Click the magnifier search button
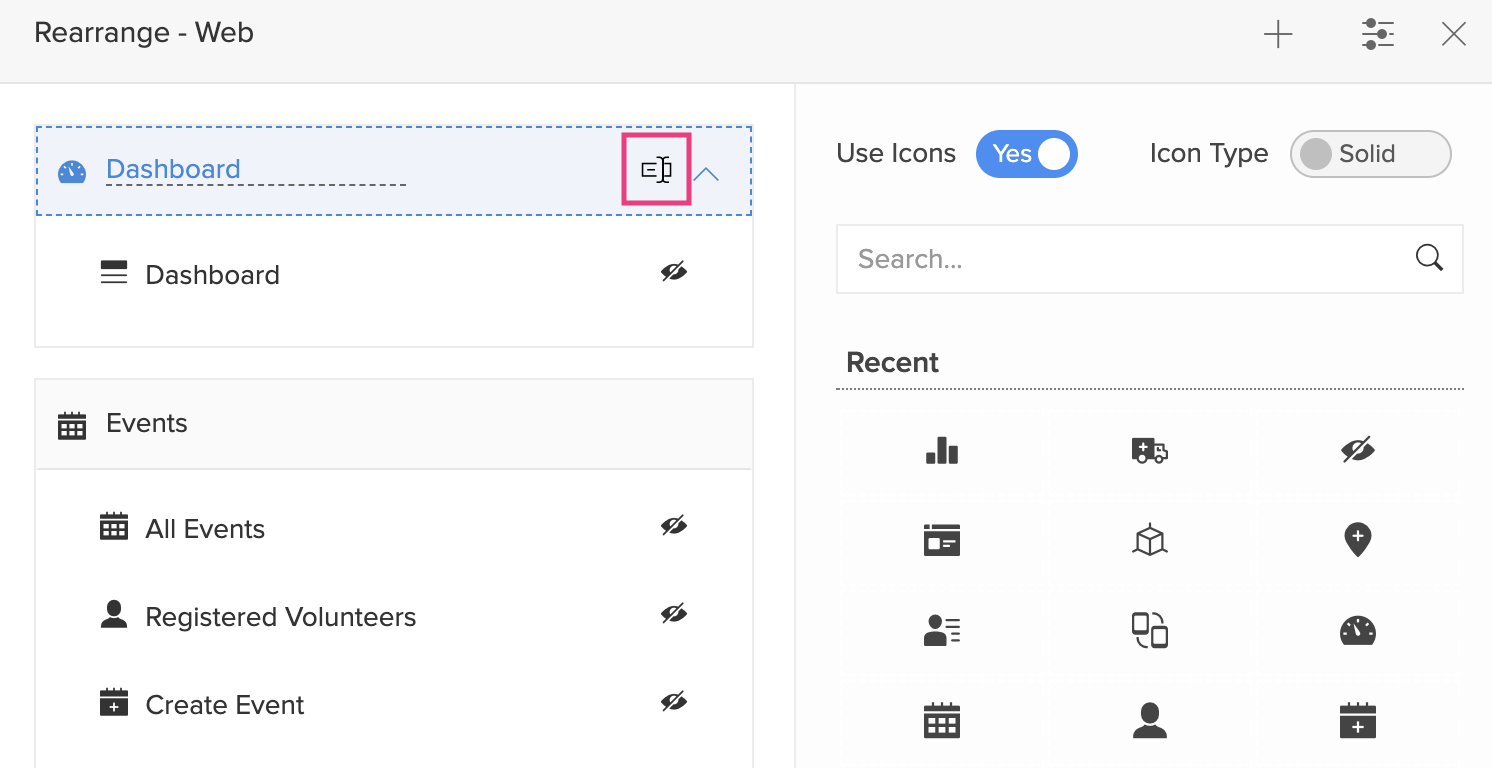 1429,258
